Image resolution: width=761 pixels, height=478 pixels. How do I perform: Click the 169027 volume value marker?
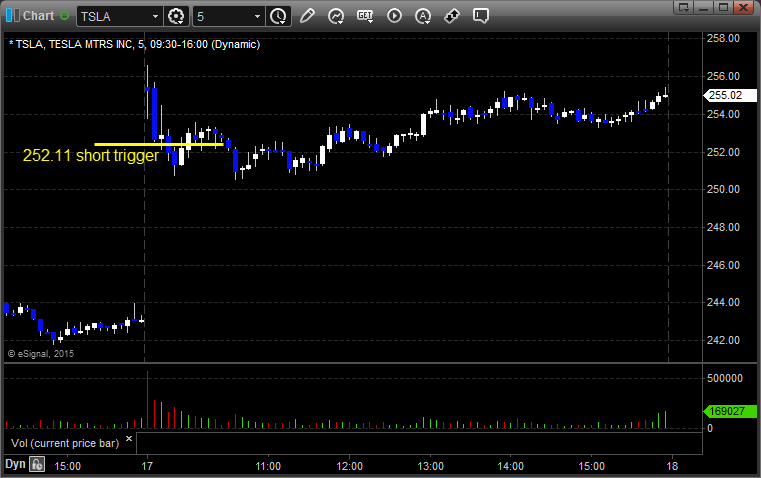729,411
